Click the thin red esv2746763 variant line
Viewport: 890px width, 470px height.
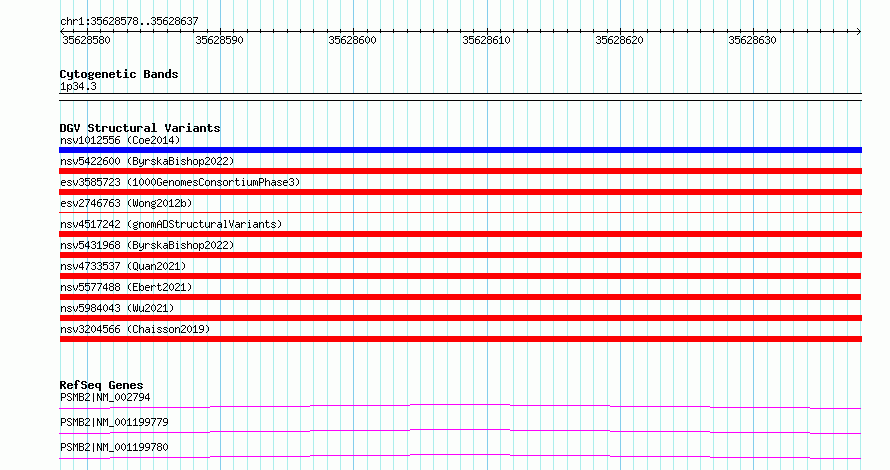point(460,213)
